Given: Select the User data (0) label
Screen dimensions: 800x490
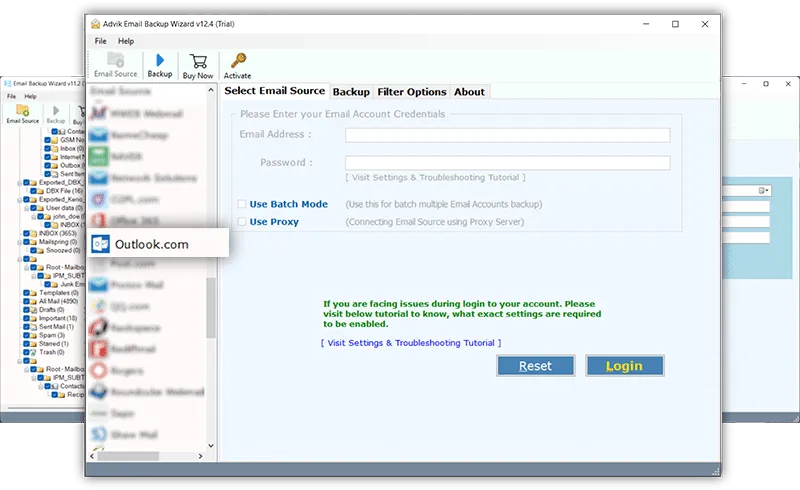Looking at the screenshot, I should [x=64, y=208].
